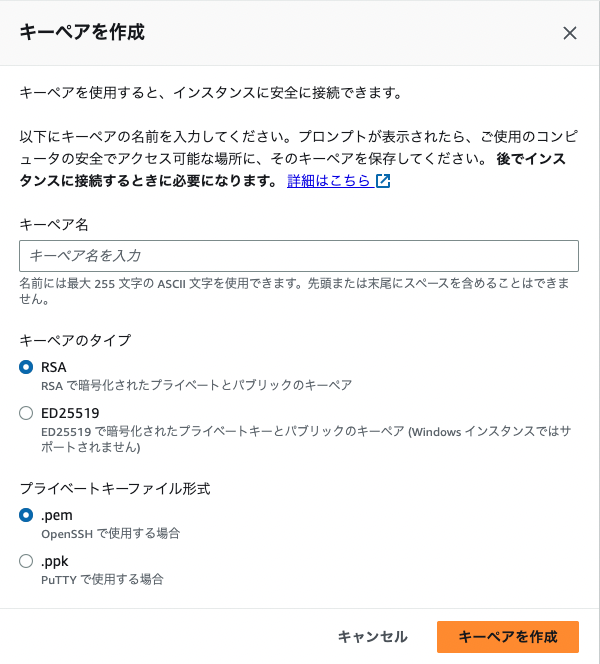Click the RSA option label text
Screen dimensions: 600x664
coord(54,367)
